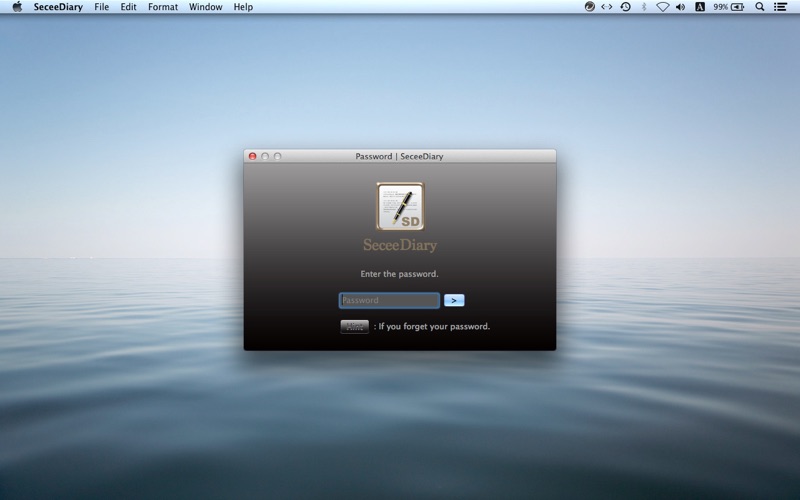
Task: Open the Window menu
Action: [x=206, y=7]
